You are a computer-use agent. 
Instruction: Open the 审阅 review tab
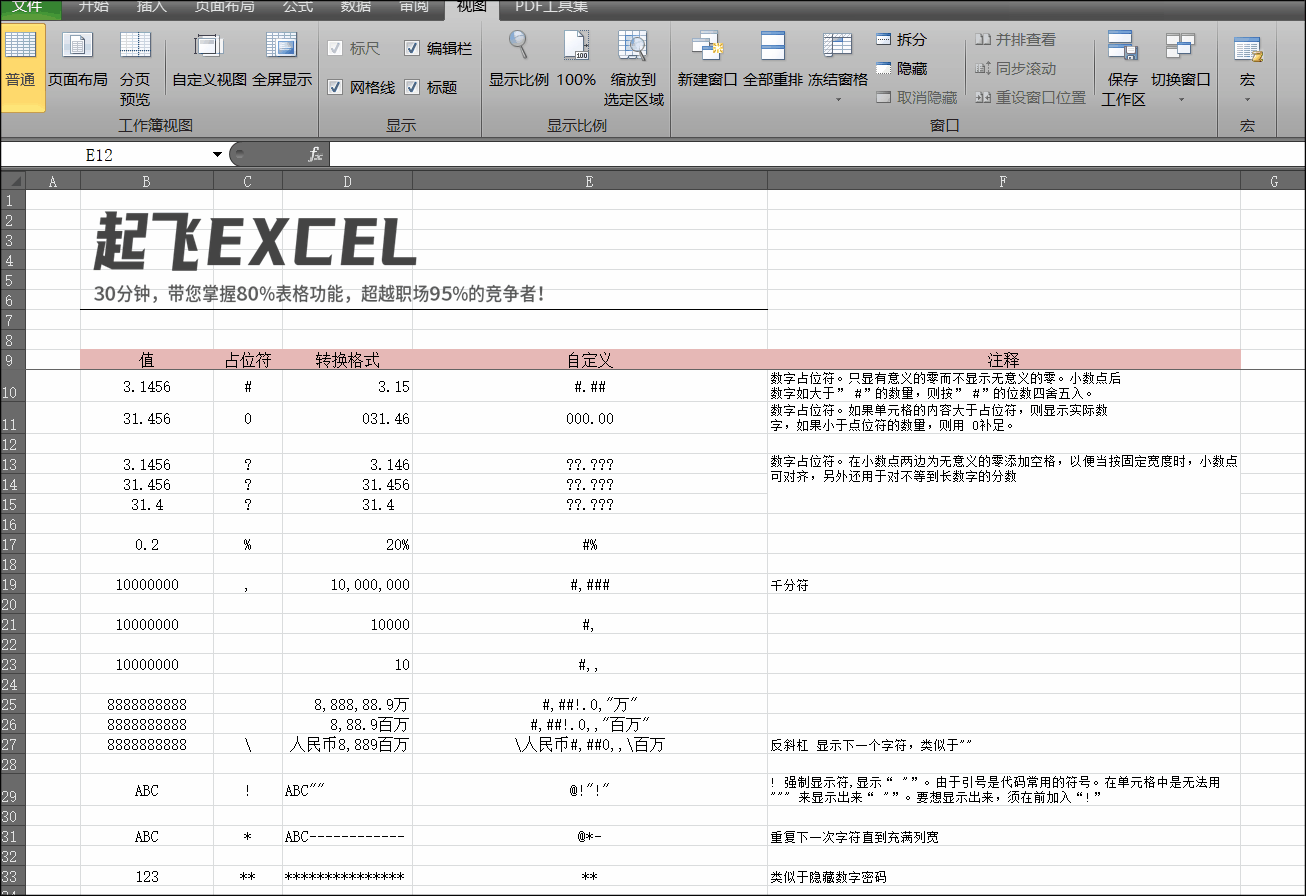[x=414, y=7]
